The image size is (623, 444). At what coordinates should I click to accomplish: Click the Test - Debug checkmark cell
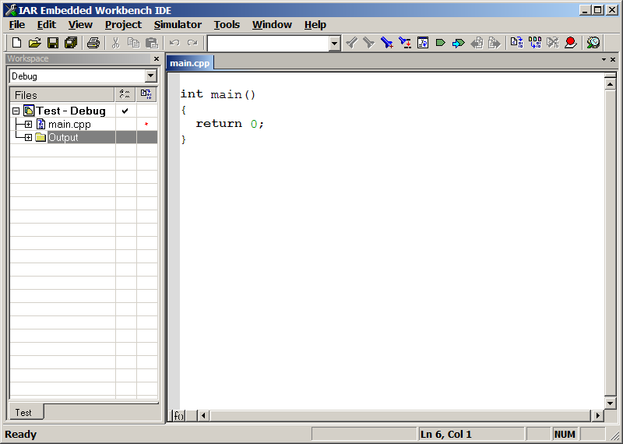coord(125,111)
